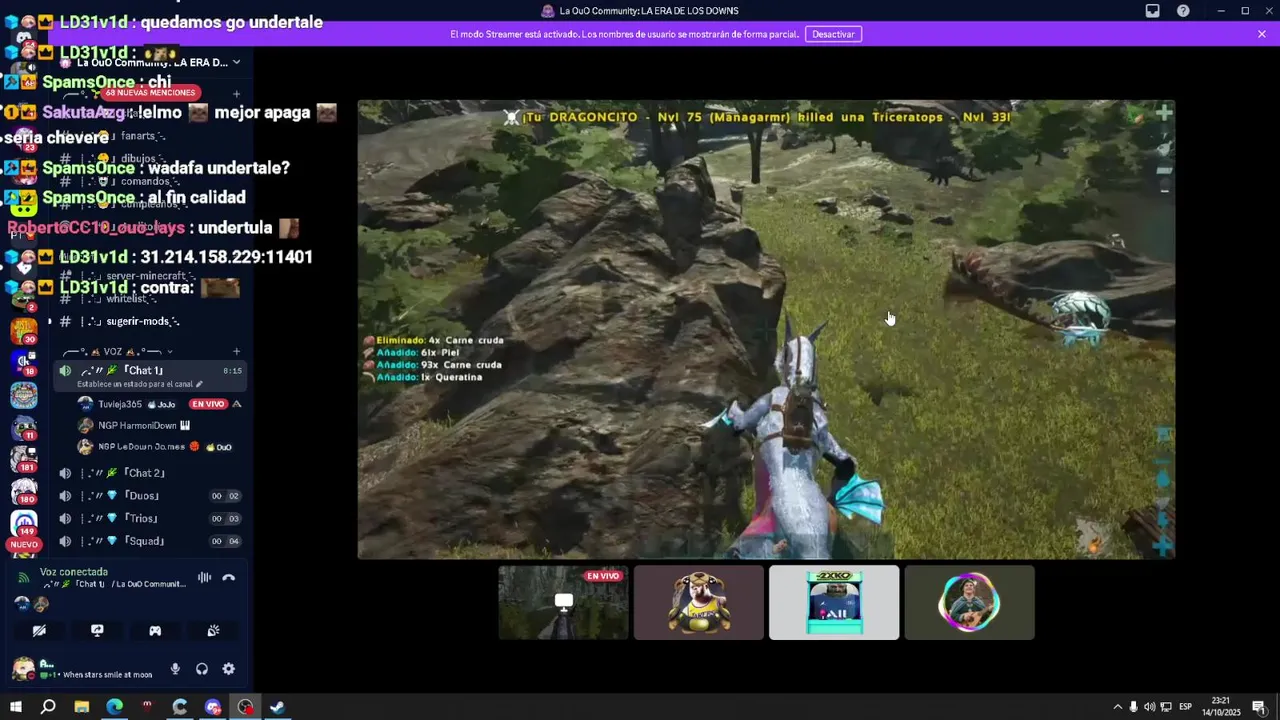The height and width of the screenshot is (720, 1280).
Task: Click user NGP HarmoniDown in voice list
Action: [150, 425]
